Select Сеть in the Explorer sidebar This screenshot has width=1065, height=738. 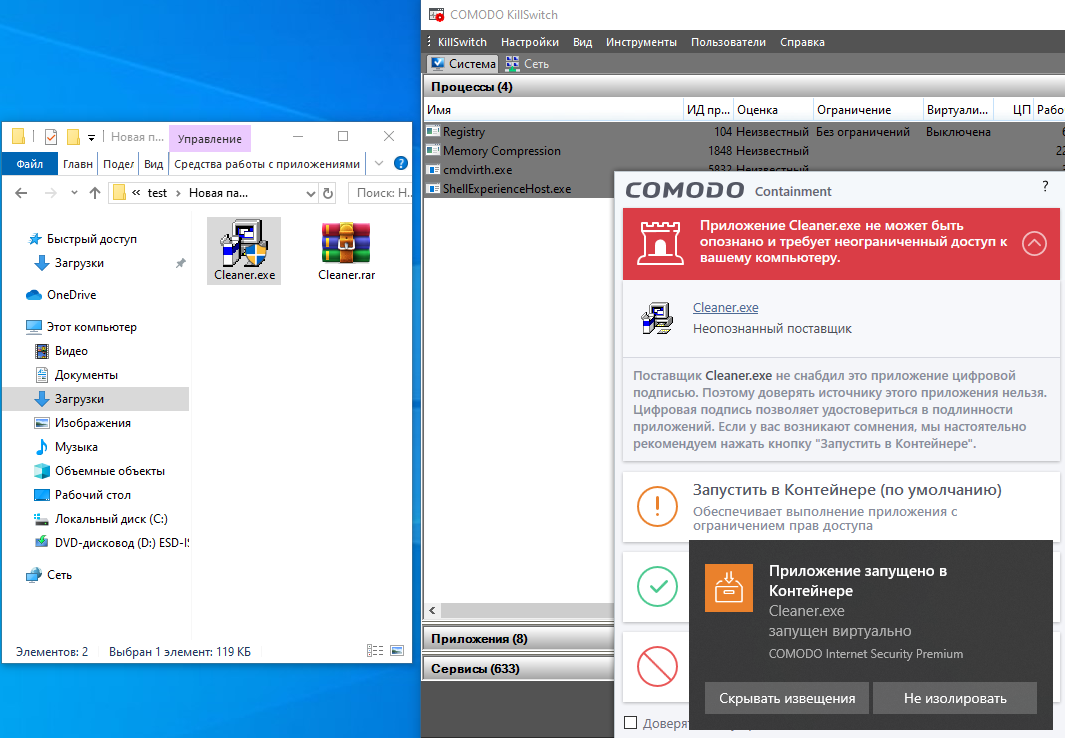(x=59, y=574)
